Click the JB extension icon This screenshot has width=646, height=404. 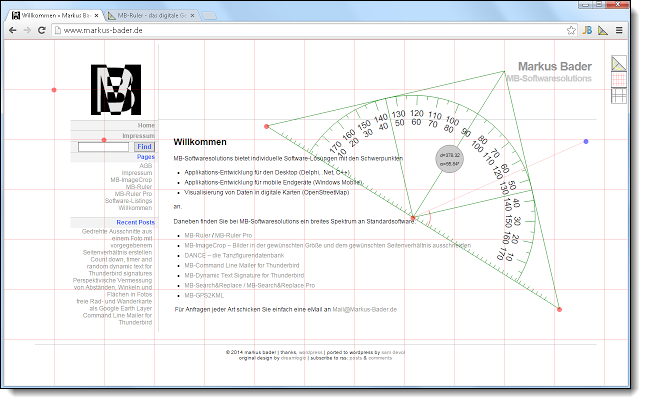[x=587, y=30]
